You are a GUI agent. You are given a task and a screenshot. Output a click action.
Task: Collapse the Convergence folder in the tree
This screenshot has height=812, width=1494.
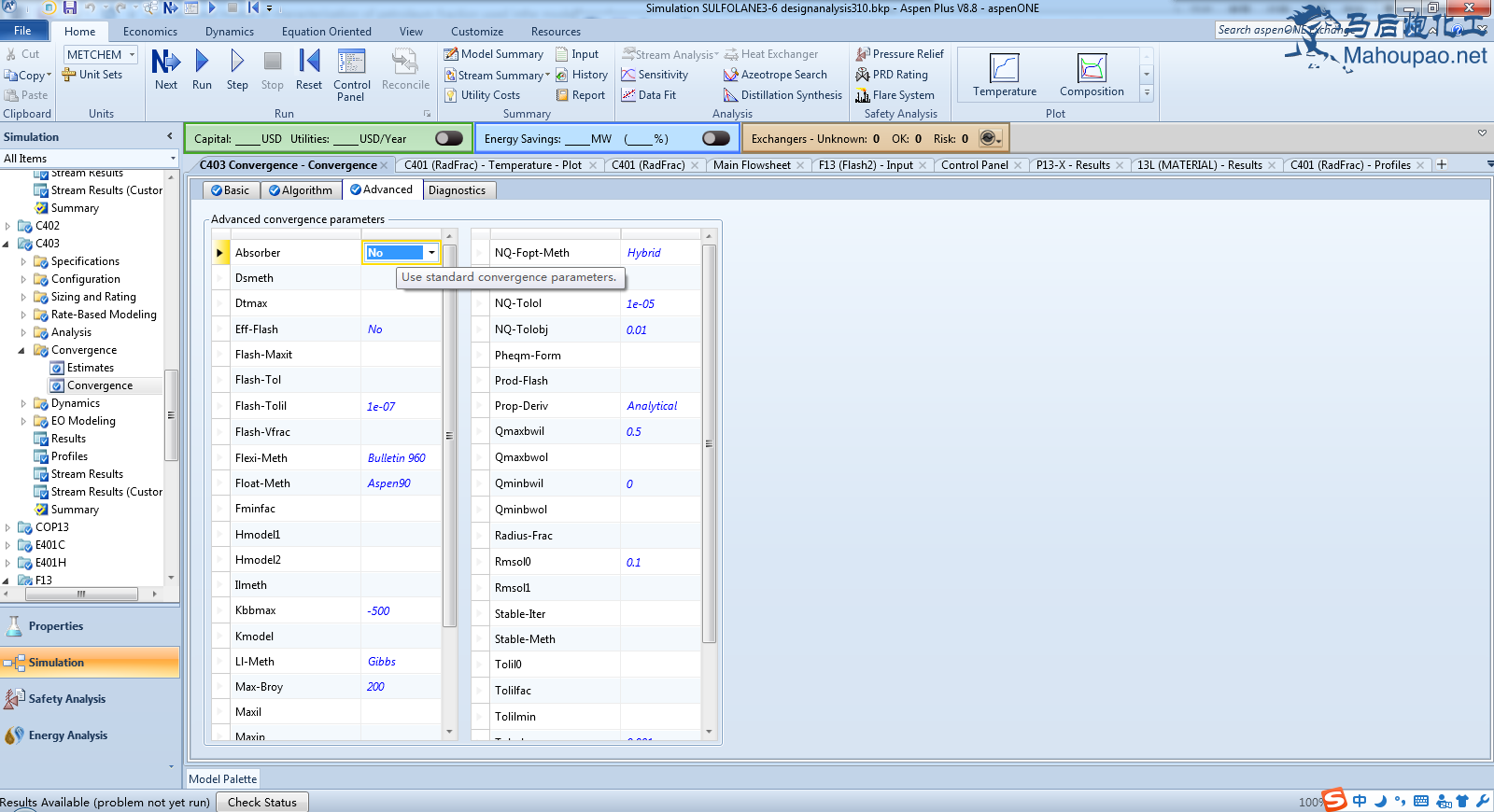click(x=22, y=351)
